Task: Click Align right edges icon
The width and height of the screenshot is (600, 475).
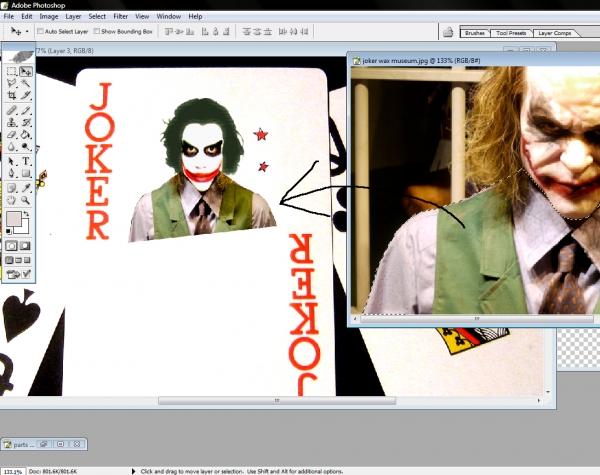Action: tap(226, 32)
